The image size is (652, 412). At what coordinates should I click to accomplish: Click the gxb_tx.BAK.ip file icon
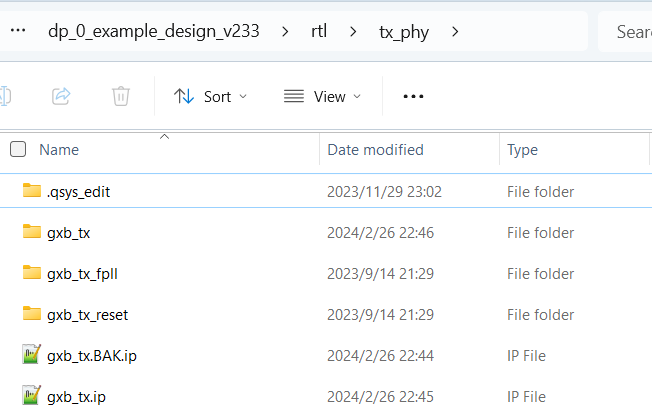(31, 355)
